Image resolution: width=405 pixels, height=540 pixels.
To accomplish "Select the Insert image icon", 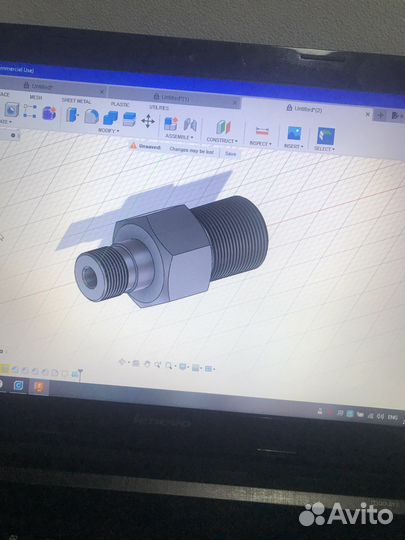I will 294,133.
